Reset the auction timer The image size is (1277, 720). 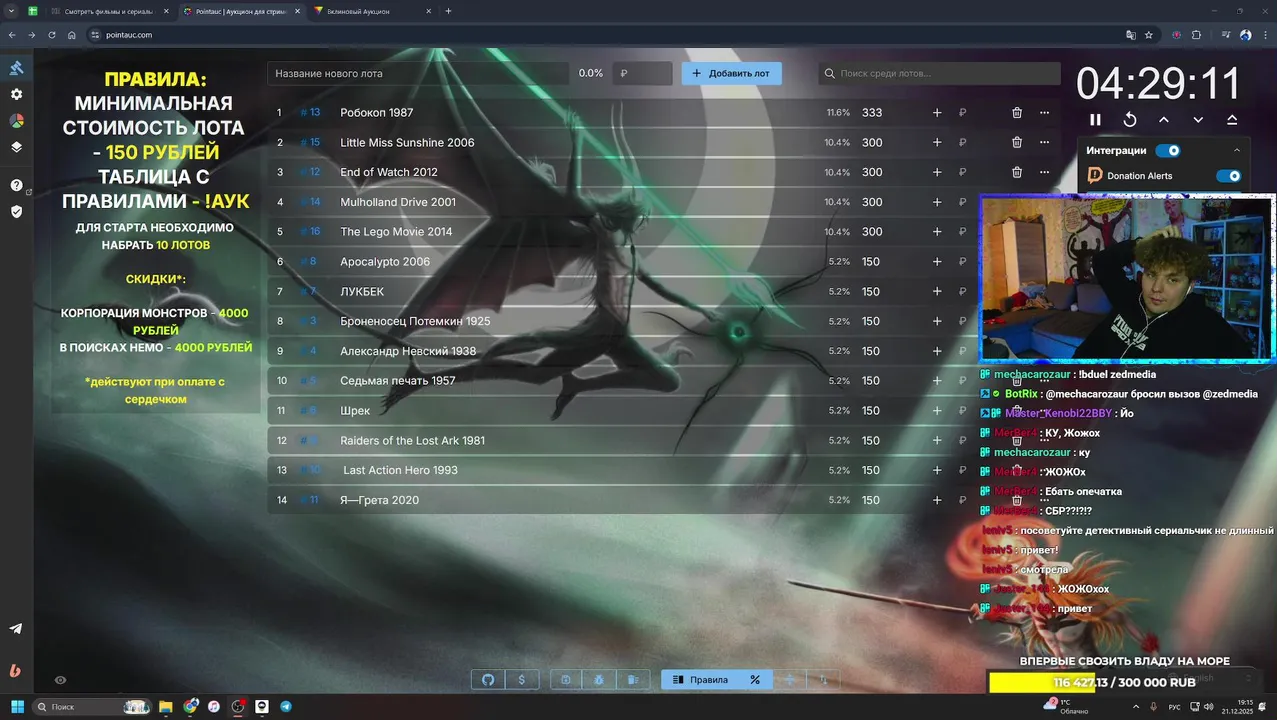tap(1130, 119)
